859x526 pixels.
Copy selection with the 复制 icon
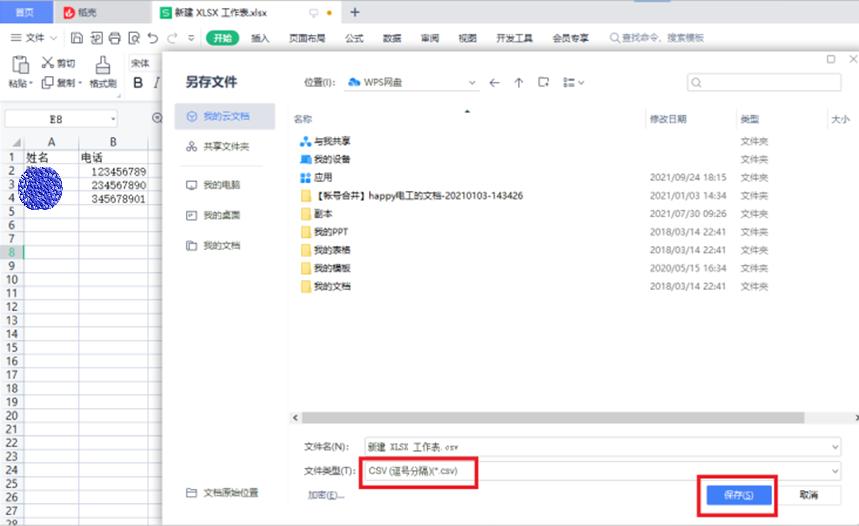tap(61, 83)
